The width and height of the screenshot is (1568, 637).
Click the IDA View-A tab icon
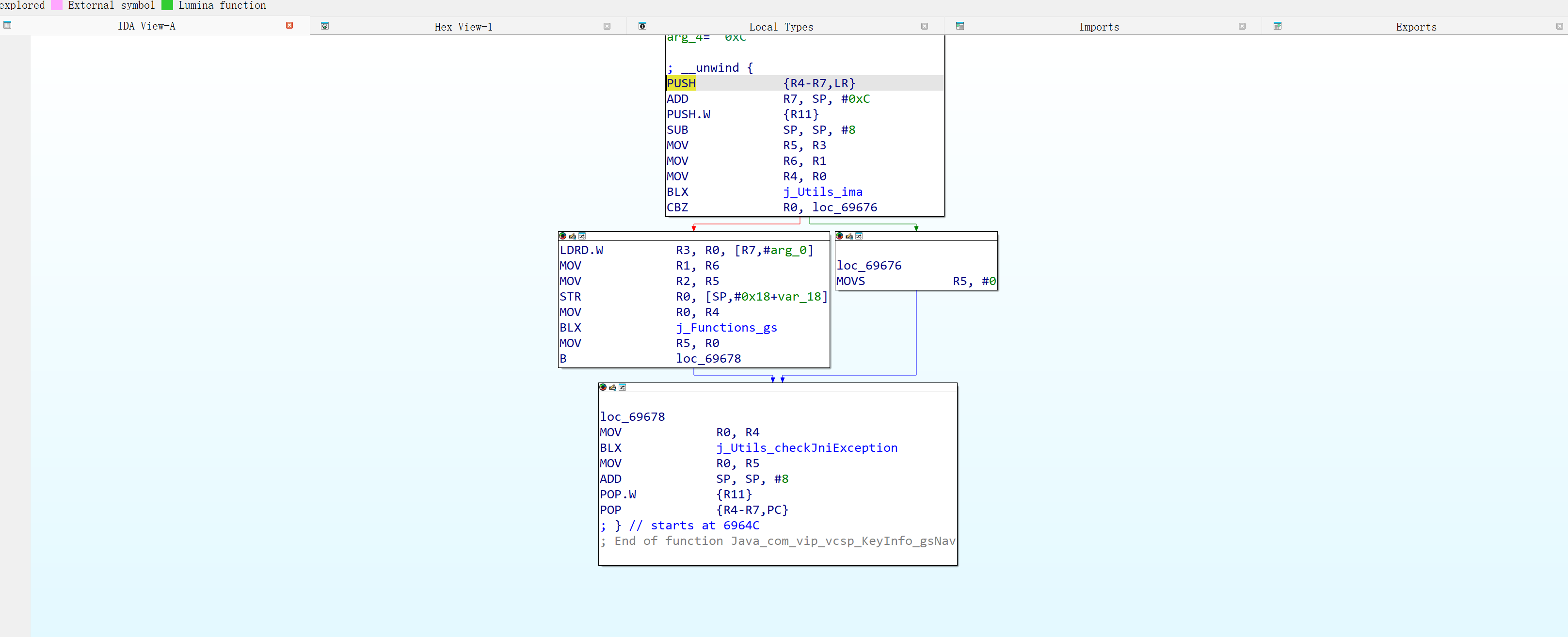pyautogui.click(x=7, y=26)
